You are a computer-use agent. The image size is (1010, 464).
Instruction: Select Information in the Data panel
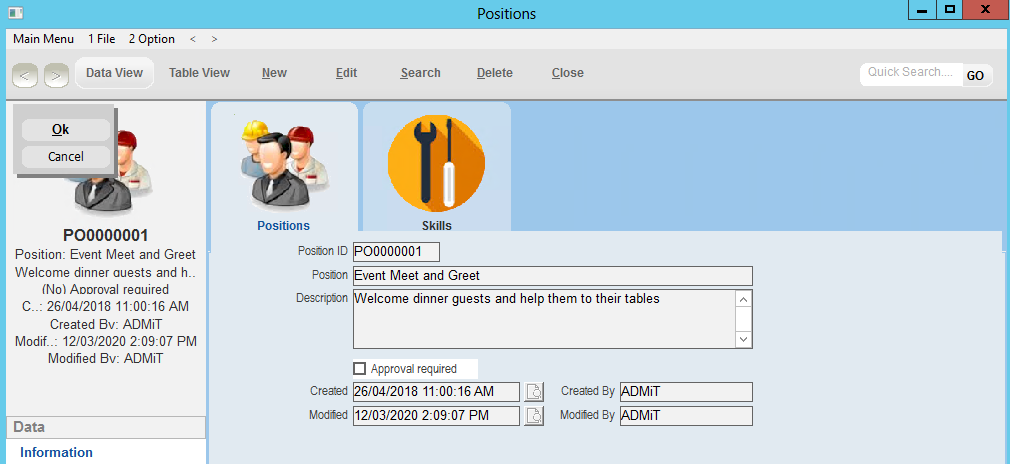[57, 452]
